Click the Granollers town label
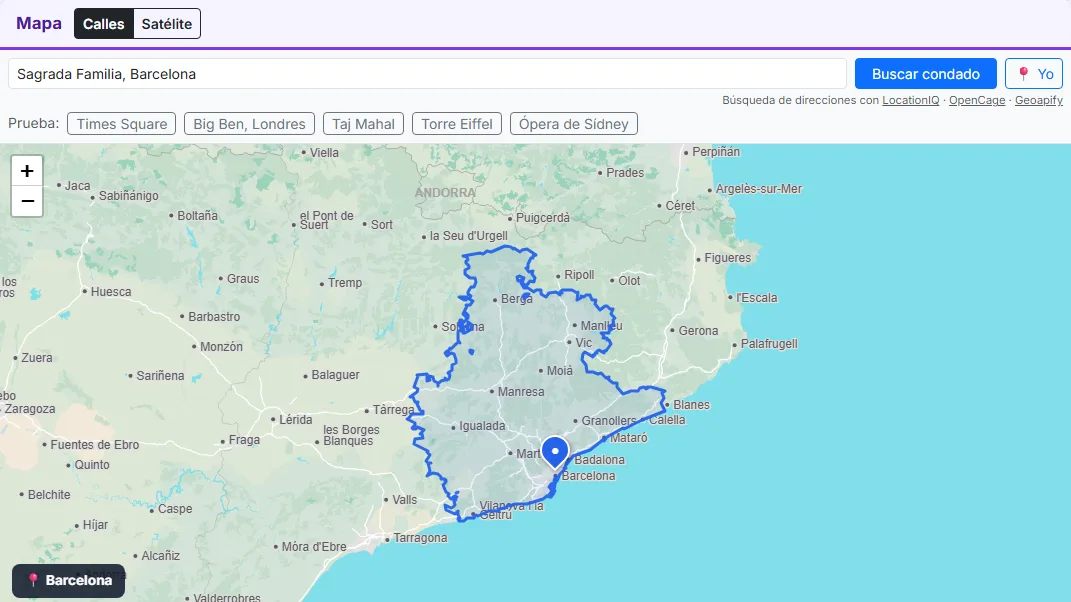This screenshot has height=602, width=1071. point(609,421)
